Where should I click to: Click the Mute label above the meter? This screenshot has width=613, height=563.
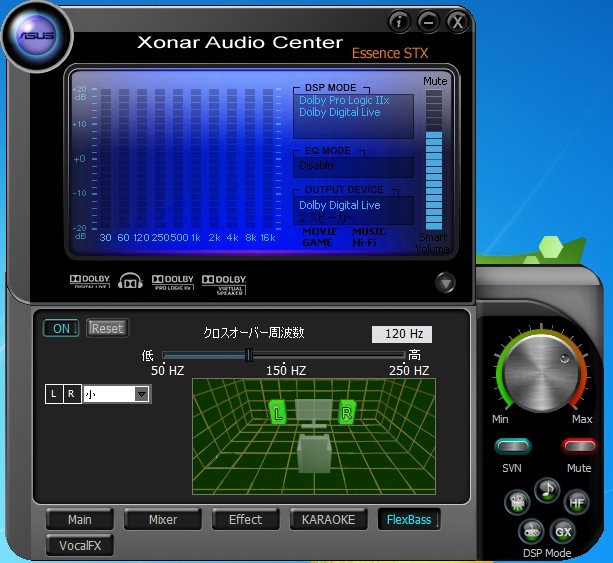pos(435,81)
